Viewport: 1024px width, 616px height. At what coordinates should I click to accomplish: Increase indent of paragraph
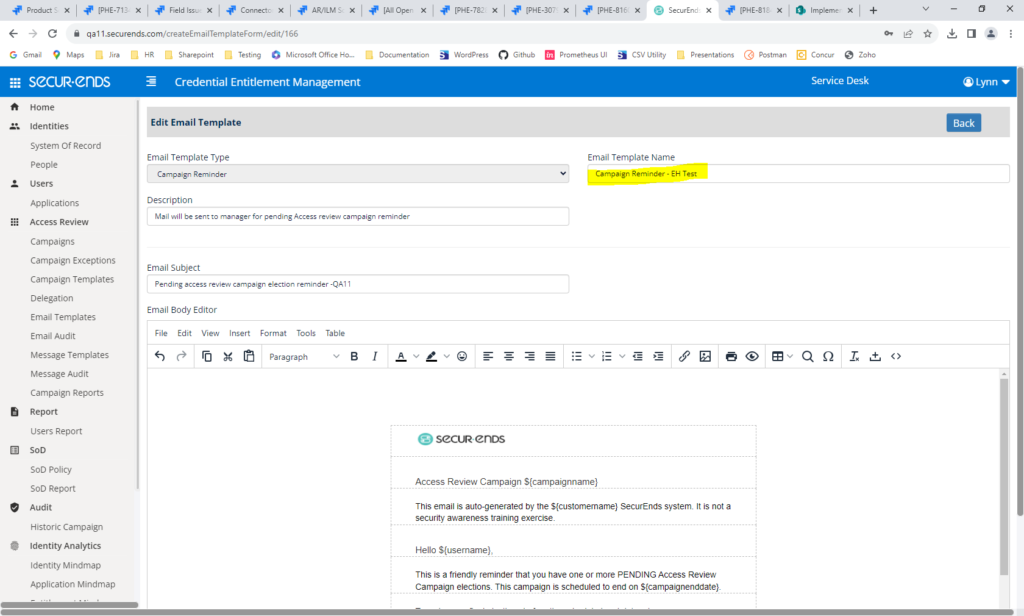pyautogui.click(x=658, y=356)
